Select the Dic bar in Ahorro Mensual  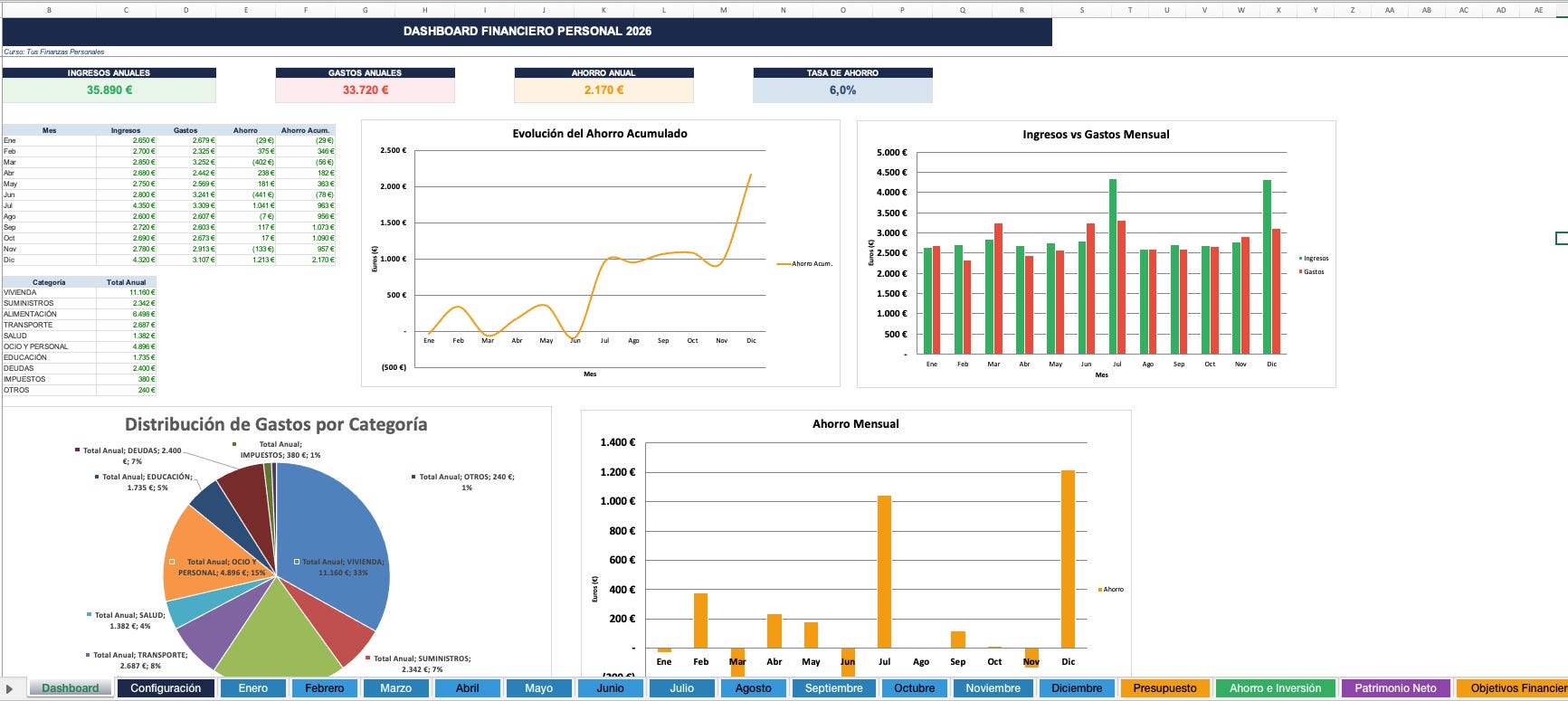click(1068, 559)
